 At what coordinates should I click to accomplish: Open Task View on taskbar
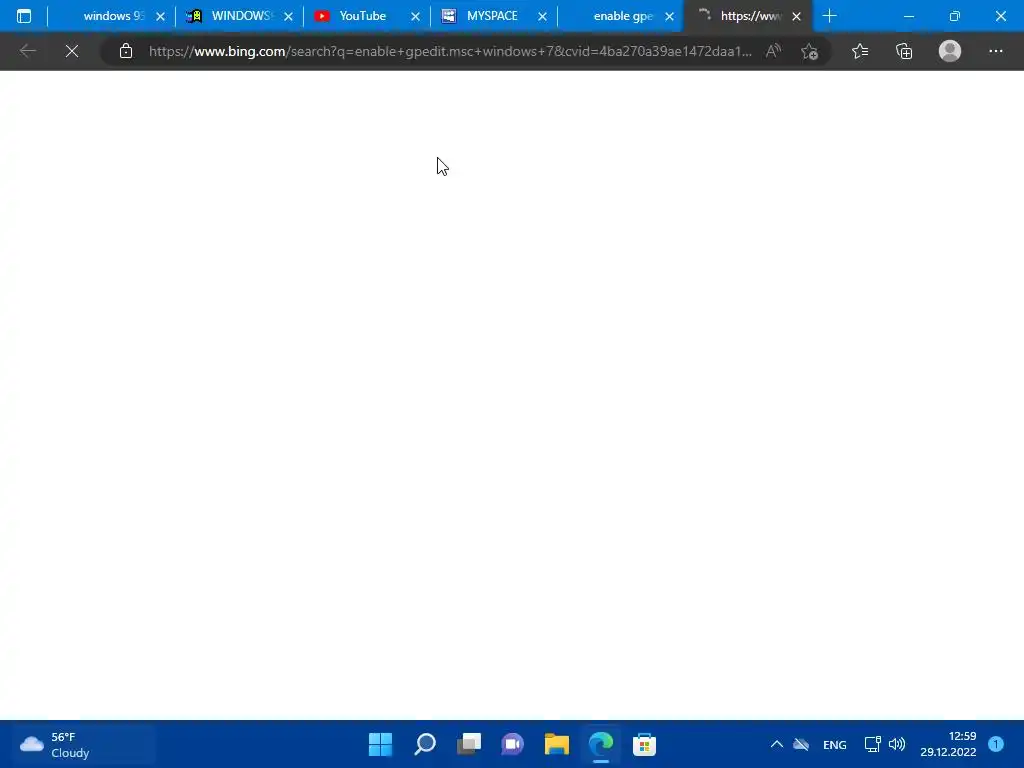pyautogui.click(x=469, y=744)
